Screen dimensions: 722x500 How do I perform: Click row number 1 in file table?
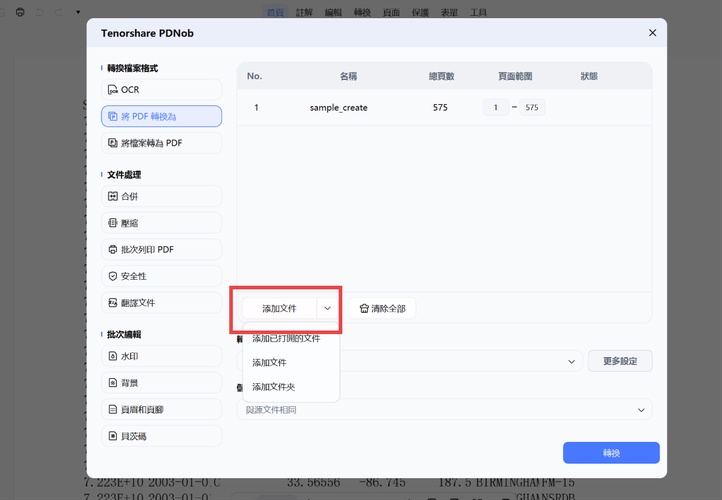(x=256, y=107)
